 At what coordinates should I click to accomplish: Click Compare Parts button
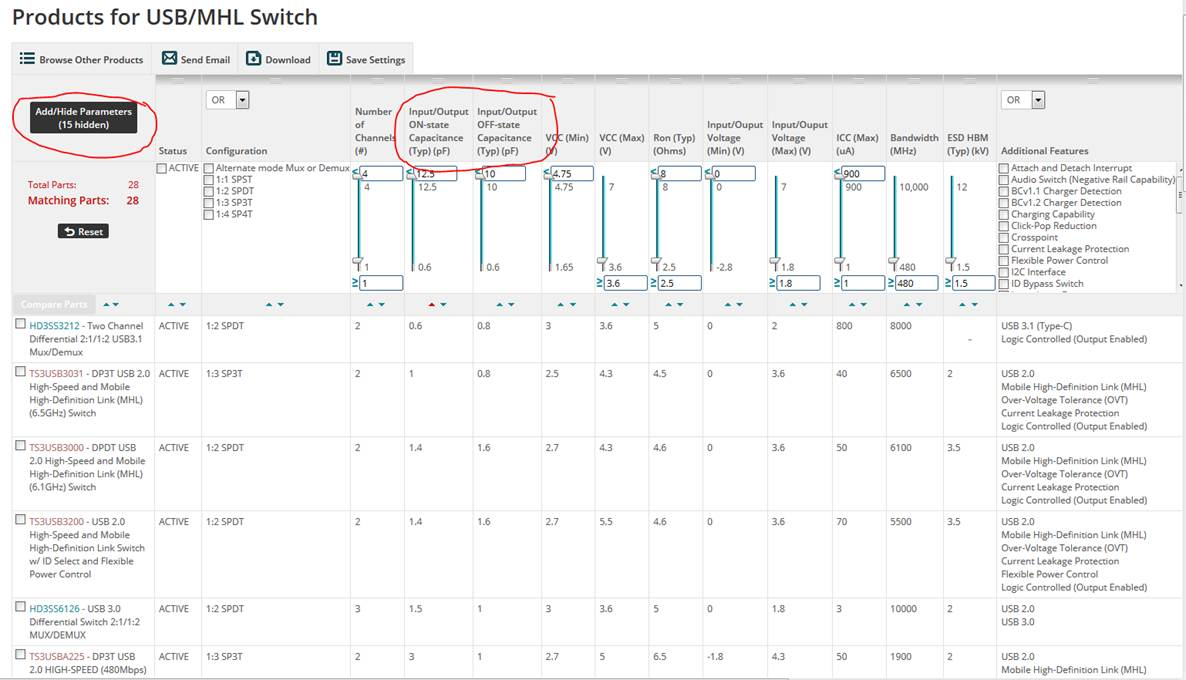[54, 304]
